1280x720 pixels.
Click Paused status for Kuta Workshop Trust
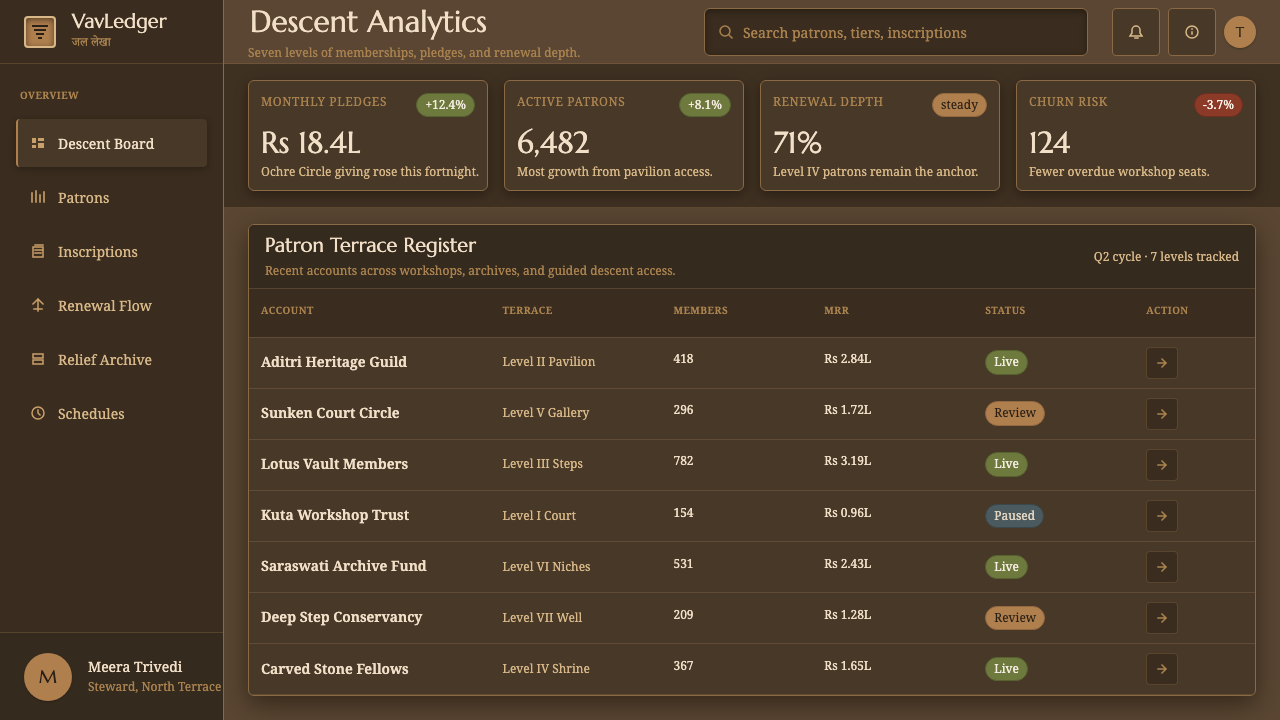pyautogui.click(x=1014, y=516)
